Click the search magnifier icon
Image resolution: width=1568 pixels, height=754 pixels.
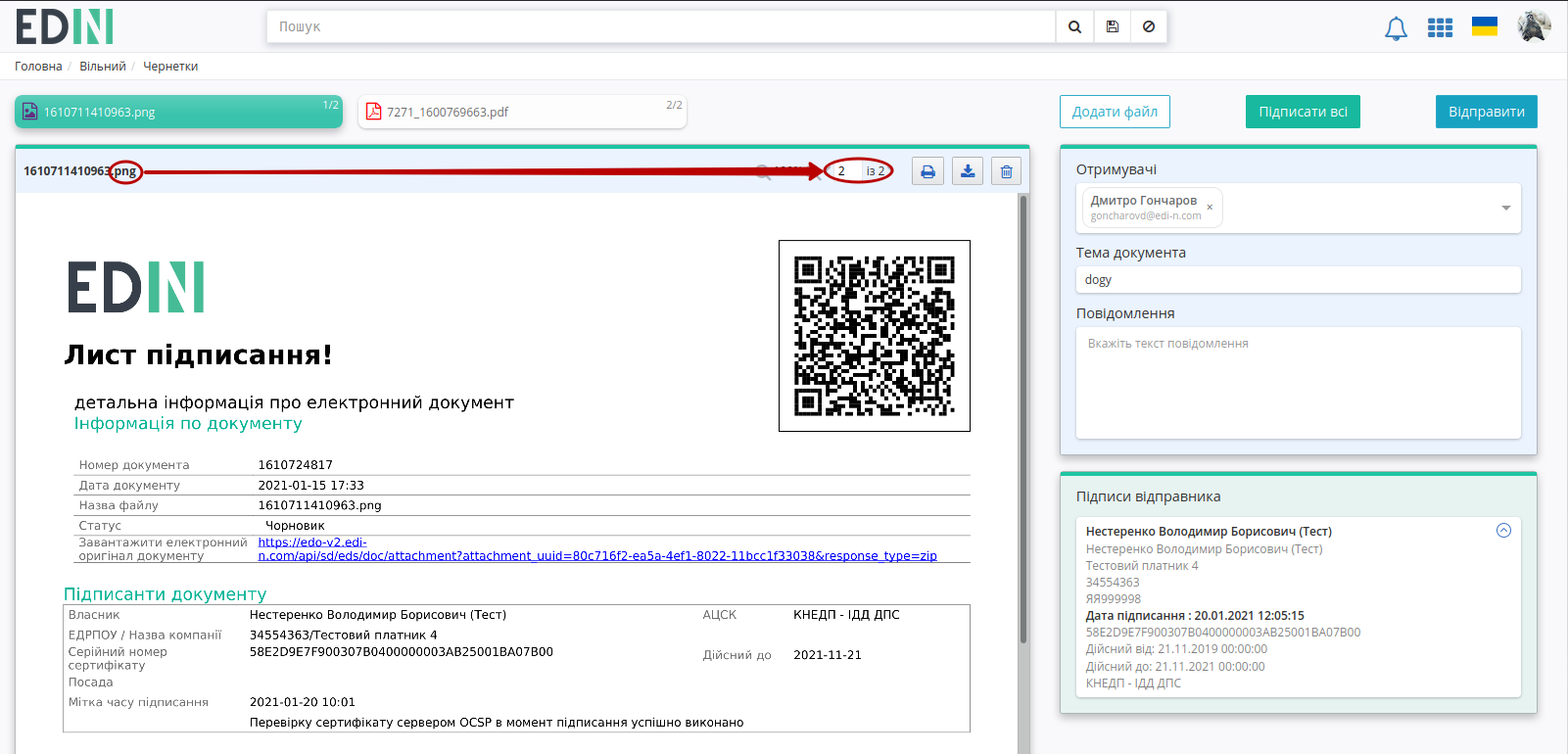tap(1074, 27)
